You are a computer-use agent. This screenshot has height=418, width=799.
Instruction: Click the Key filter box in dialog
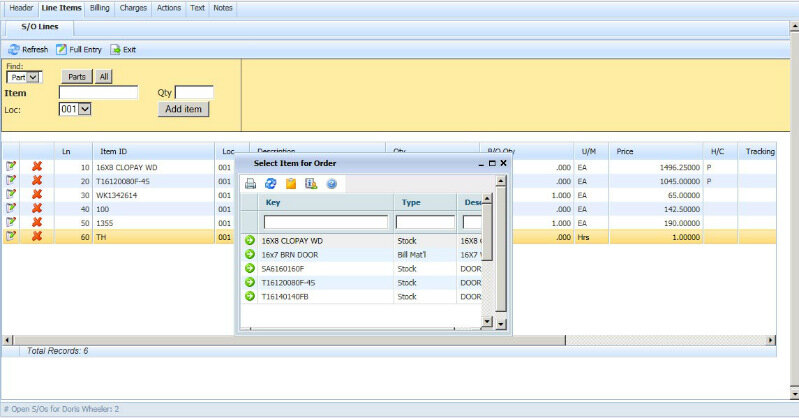click(325, 222)
